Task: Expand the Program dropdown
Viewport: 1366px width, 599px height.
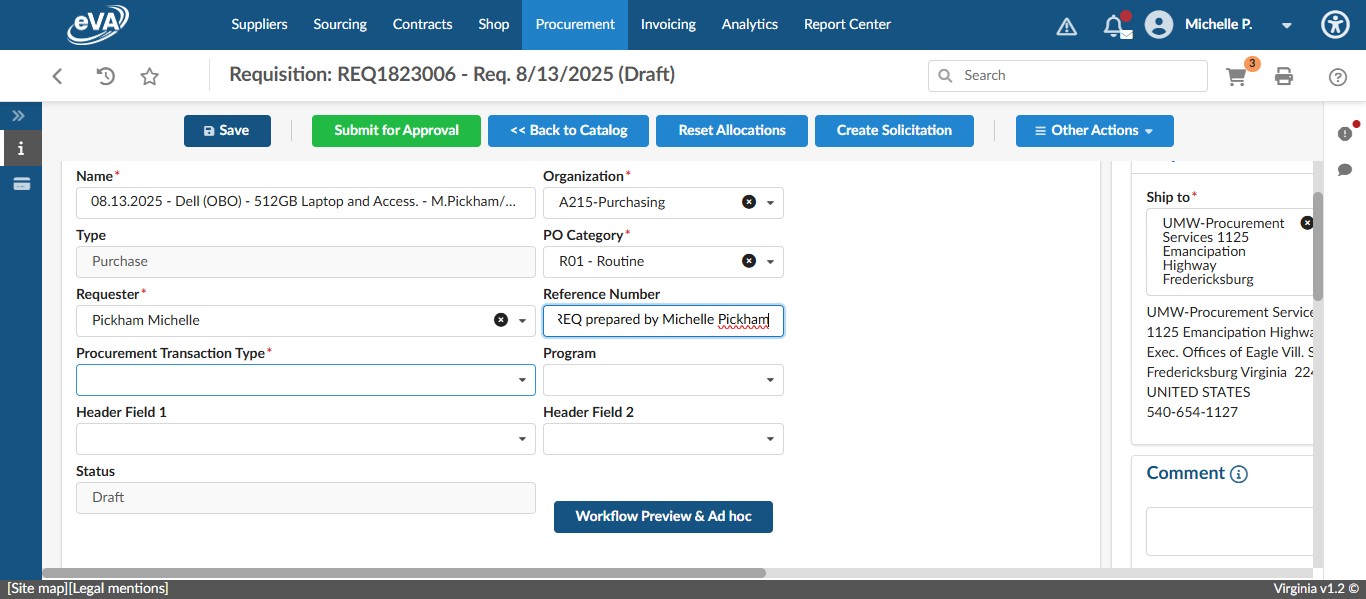Action: [770, 380]
